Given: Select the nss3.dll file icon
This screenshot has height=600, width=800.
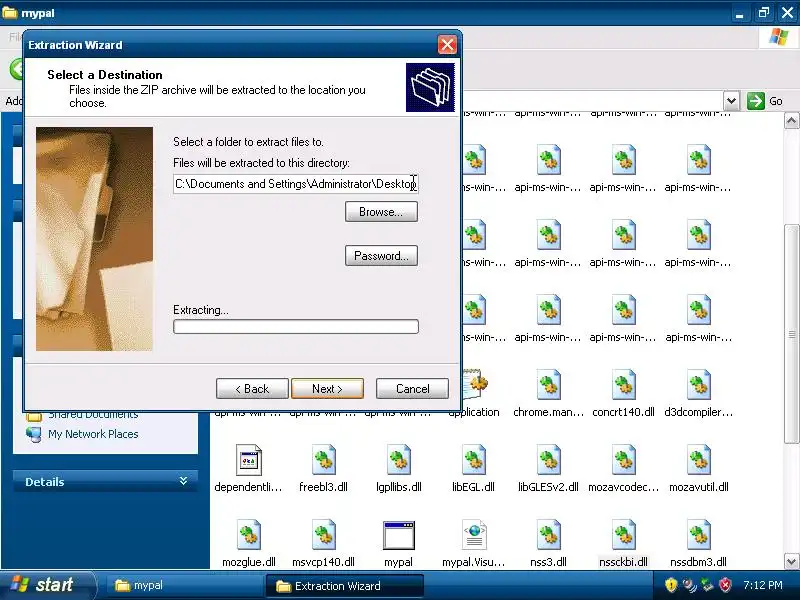Looking at the screenshot, I should coord(548,535).
